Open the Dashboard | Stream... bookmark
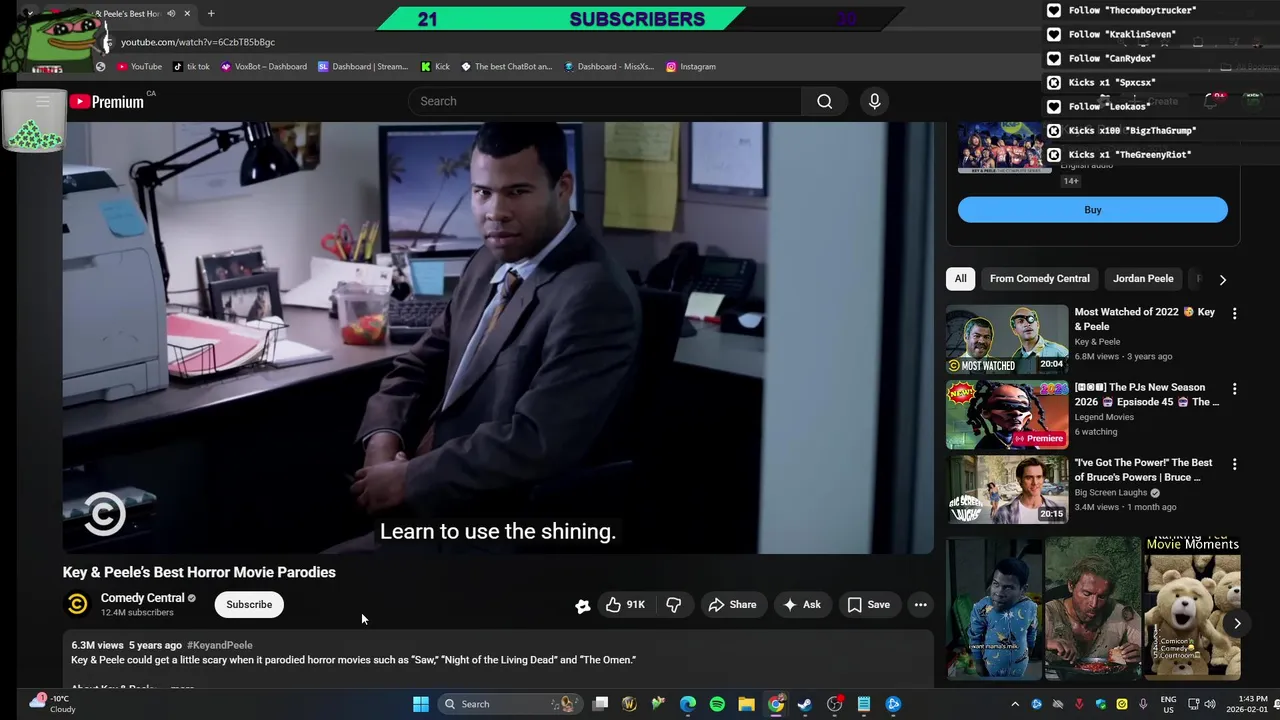This screenshot has height=720, width=1280. 363,67
